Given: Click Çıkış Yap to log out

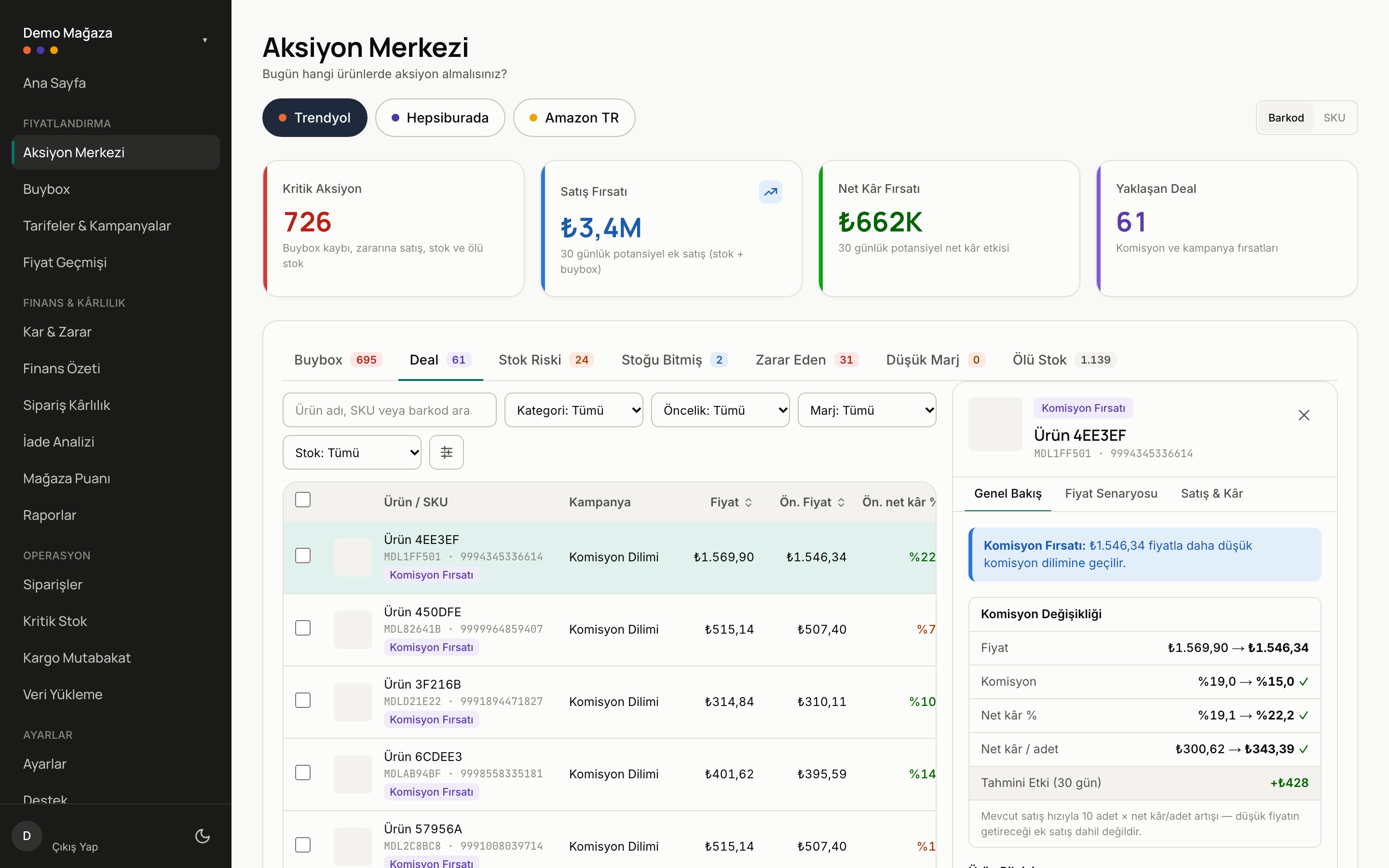Looking at the screenshot, I should (x=75, y=847).
